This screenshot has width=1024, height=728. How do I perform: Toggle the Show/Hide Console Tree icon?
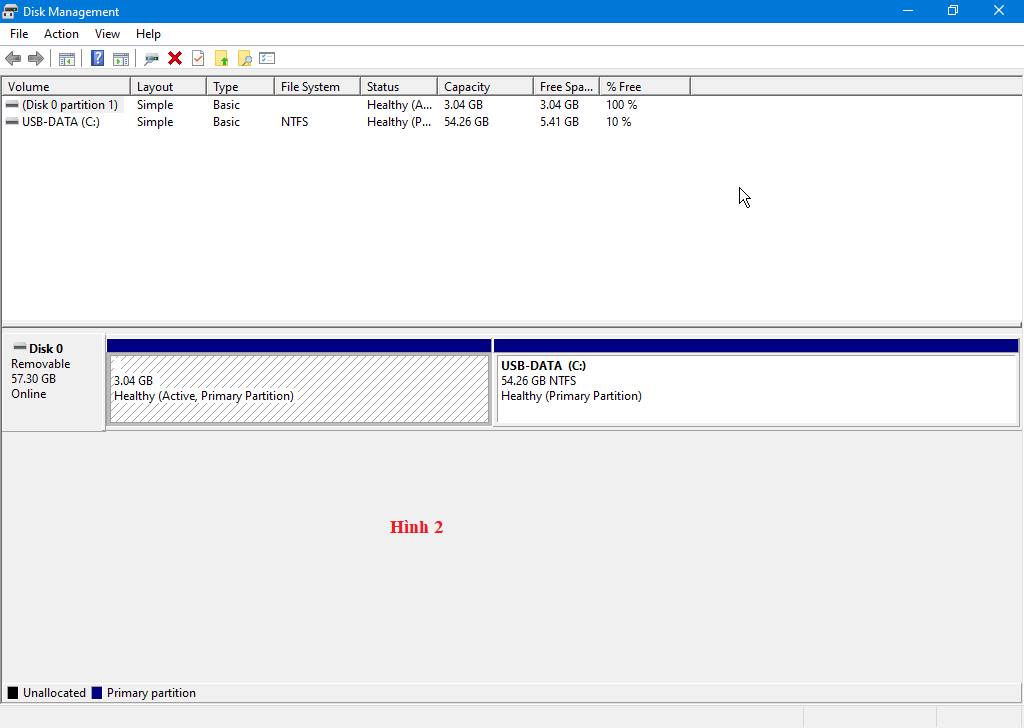67,58
